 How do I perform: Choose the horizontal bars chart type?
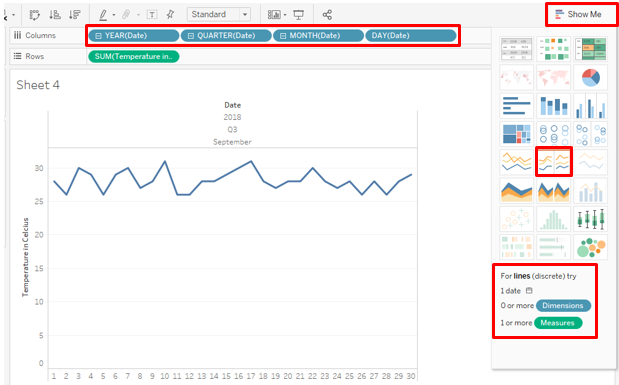point(516,106)
